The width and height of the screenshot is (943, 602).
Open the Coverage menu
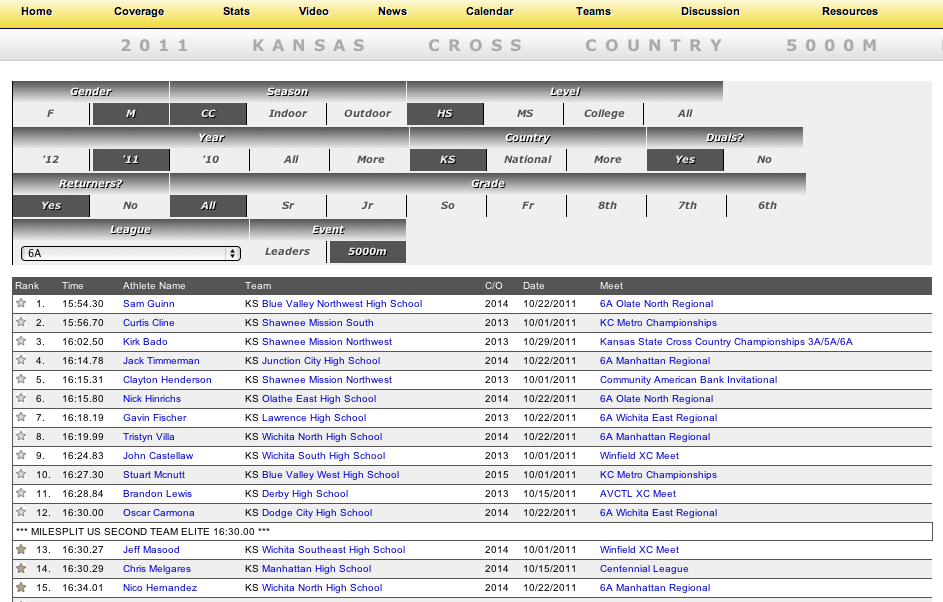[x=139, y=11]
